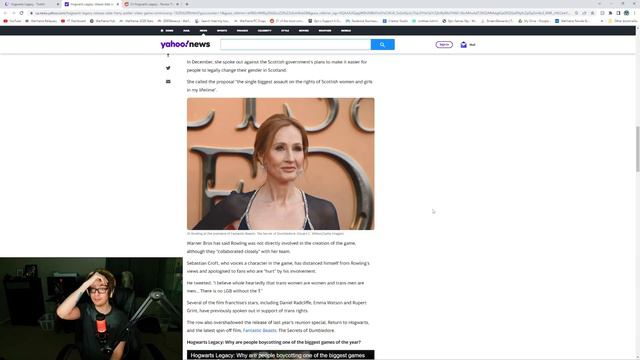Share article on Twitter
This screenshot has height=360, width=640.
click(168, 68)
